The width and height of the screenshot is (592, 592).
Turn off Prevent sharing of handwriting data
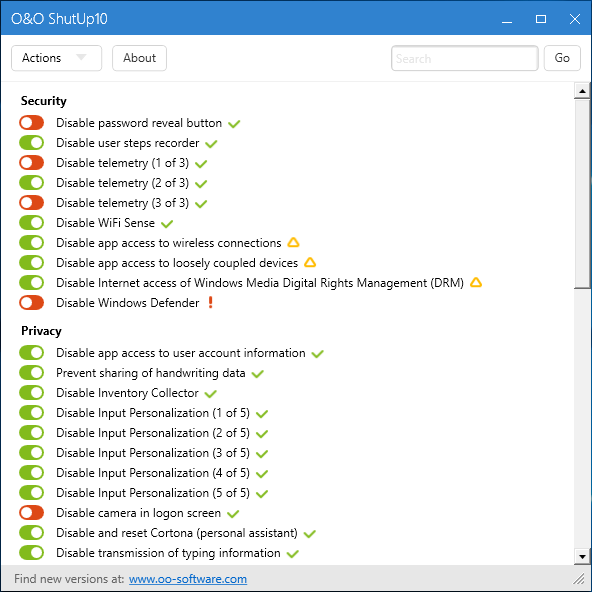click(32, 373)
